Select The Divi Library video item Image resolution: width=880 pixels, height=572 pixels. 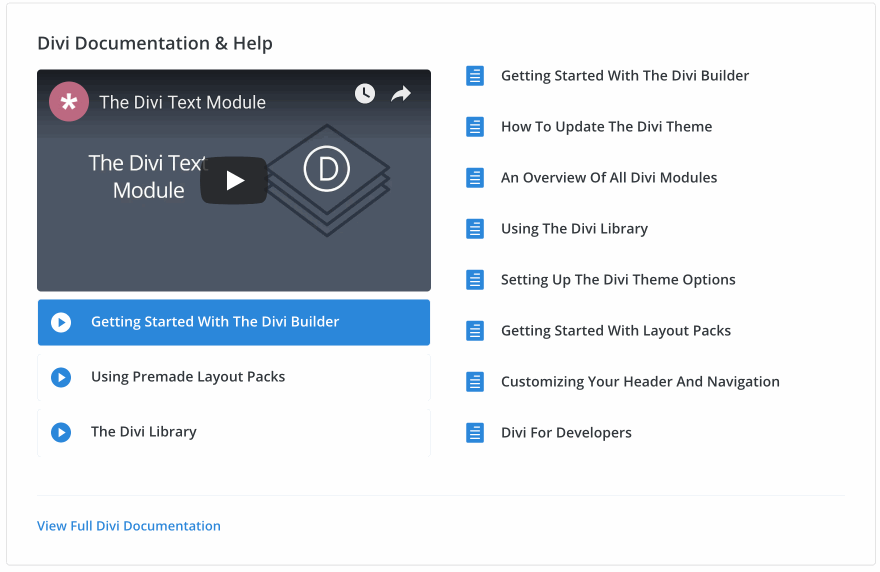click(x=144, y=432)
